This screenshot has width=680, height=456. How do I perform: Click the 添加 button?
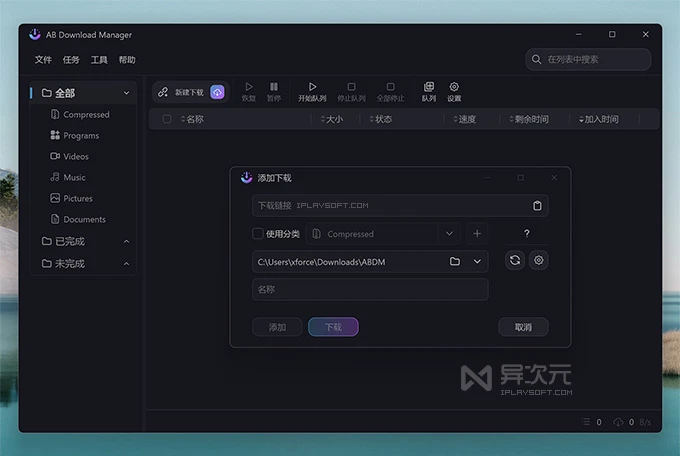(277, 327)
